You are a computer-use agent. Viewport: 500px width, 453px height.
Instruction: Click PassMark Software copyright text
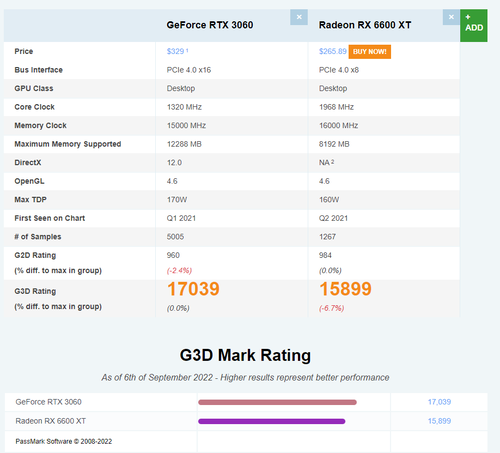point(64,441)
